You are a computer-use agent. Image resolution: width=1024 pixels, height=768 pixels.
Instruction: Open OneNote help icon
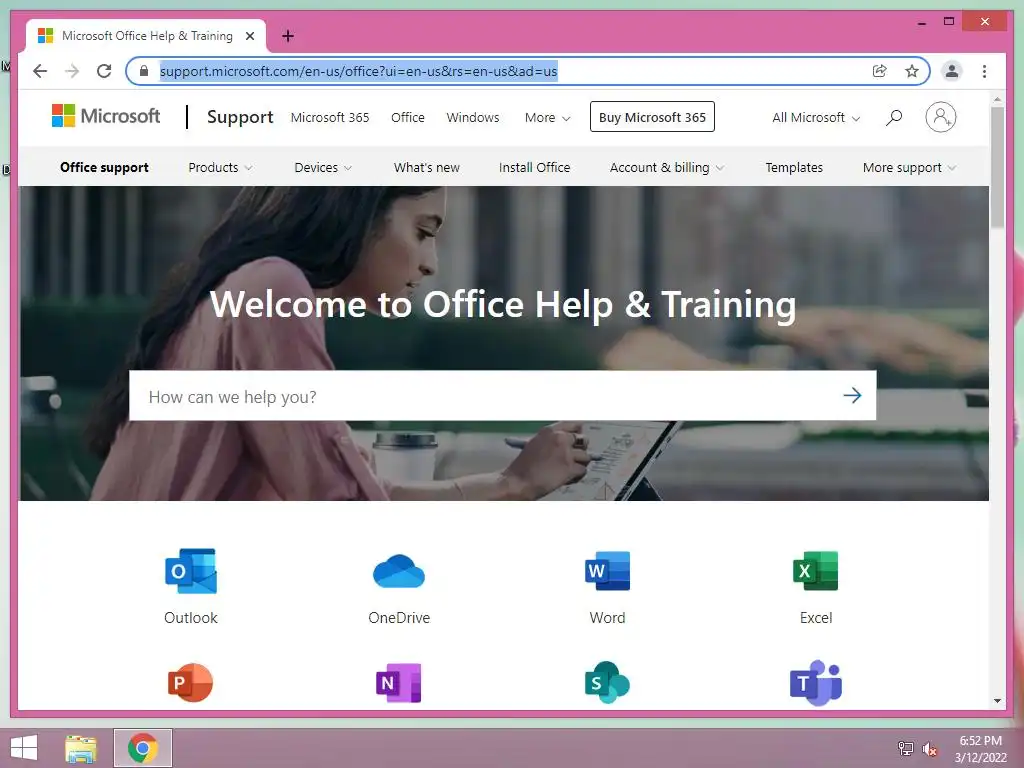398,682
